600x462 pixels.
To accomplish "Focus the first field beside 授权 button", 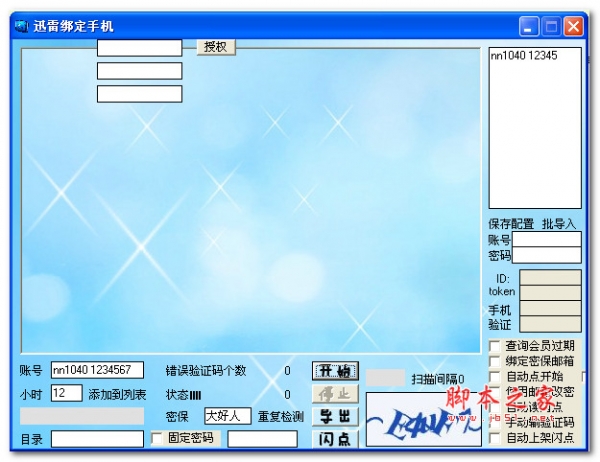I will click(x=140, y=48).
